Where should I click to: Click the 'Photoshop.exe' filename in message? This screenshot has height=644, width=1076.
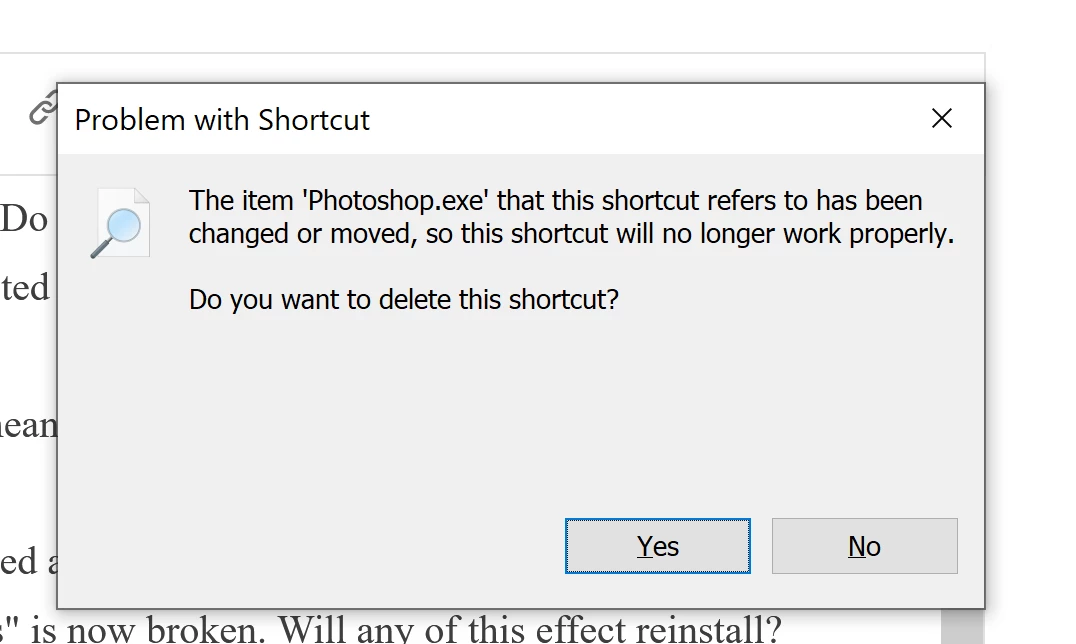coord(395,200)
